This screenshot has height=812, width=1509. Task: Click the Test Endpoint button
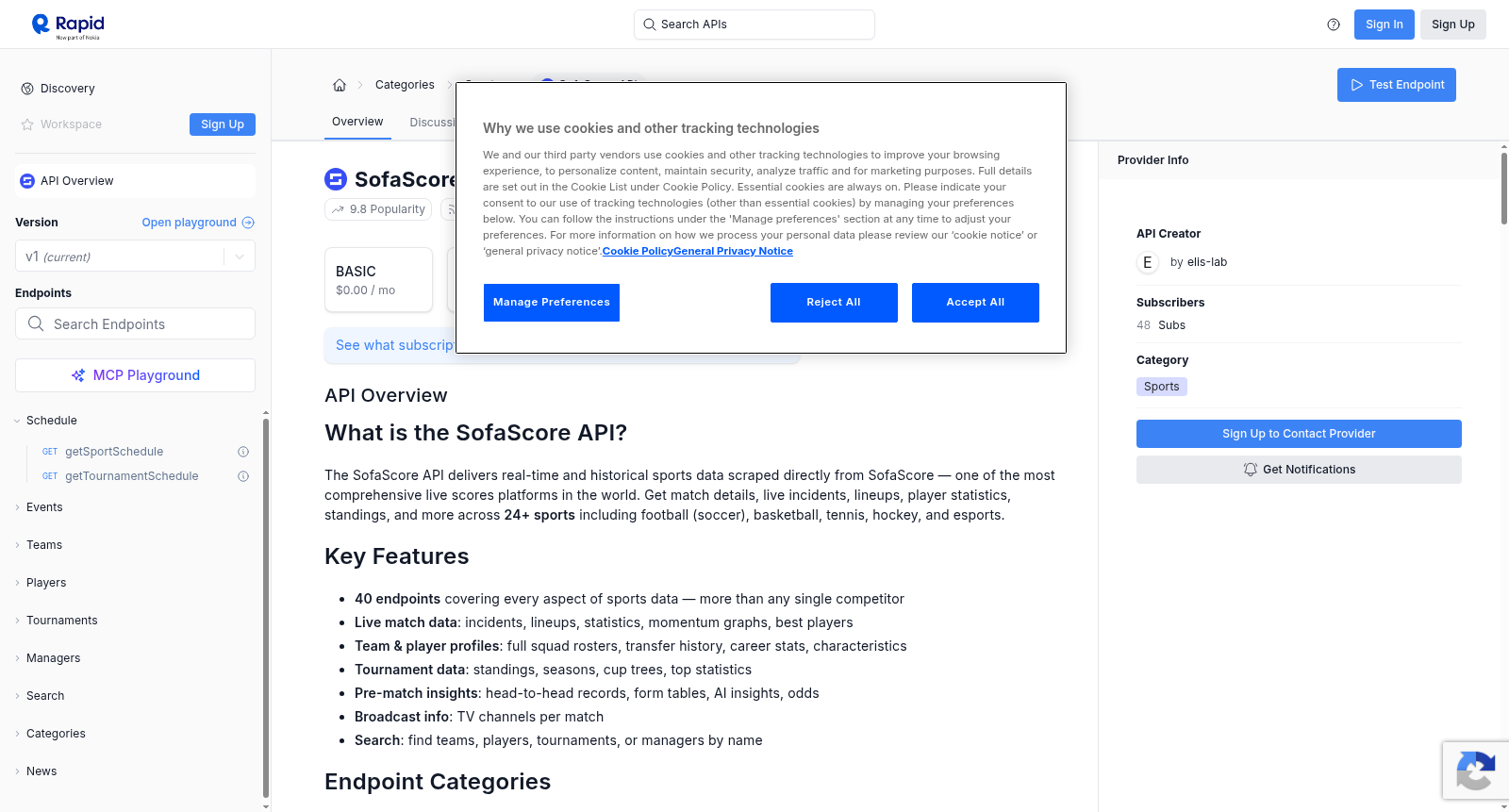[x=1397, y=85]
